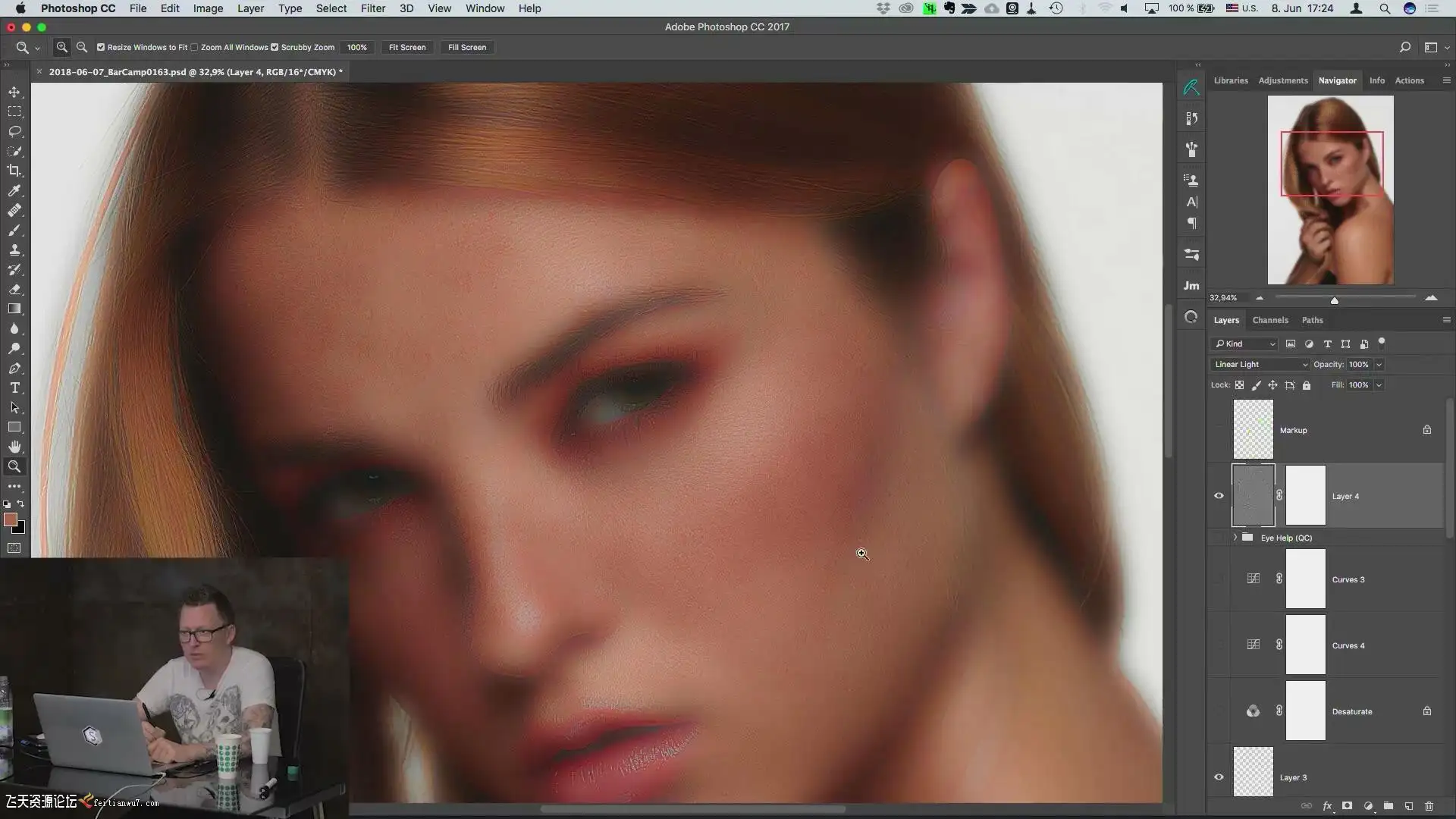Open the Filter menu

(x=372, y=8)
